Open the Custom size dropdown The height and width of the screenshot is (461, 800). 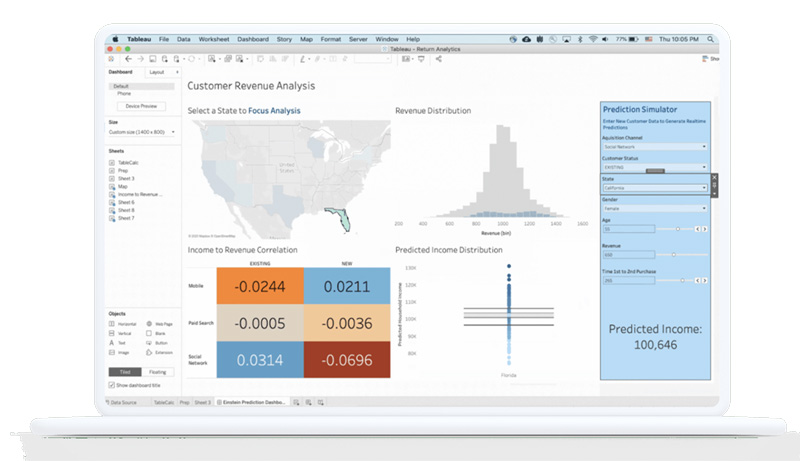pyautogui.click(x=142, y=132)
